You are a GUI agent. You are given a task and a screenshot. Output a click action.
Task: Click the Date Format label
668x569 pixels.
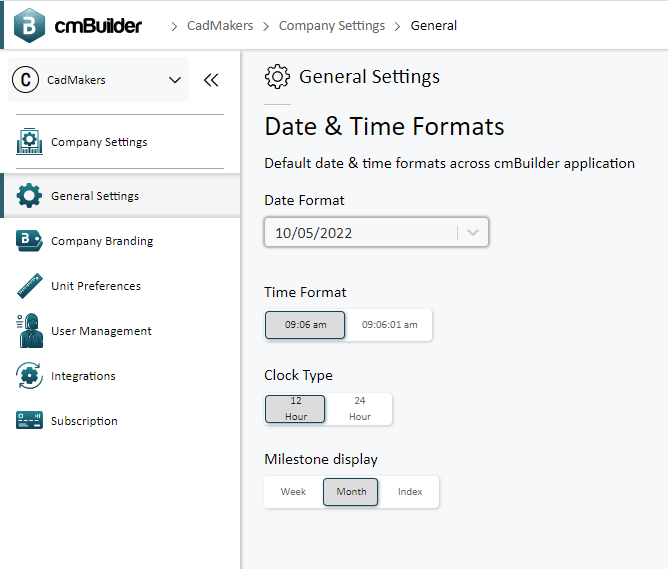pyautogui.click(x=304, y=200)
